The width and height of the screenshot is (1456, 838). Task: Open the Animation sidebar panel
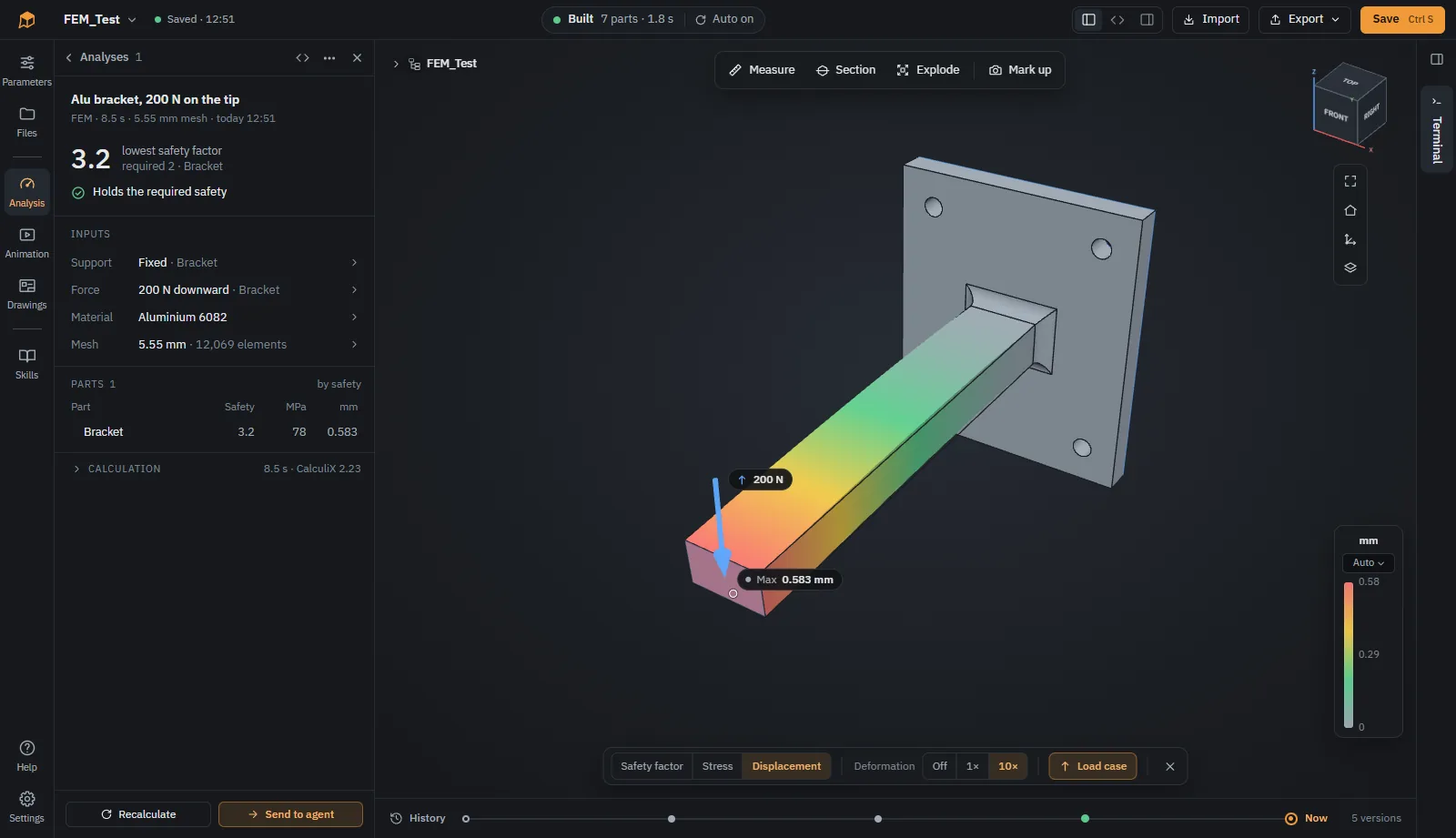pyautogui.click(x=26, y=243)
